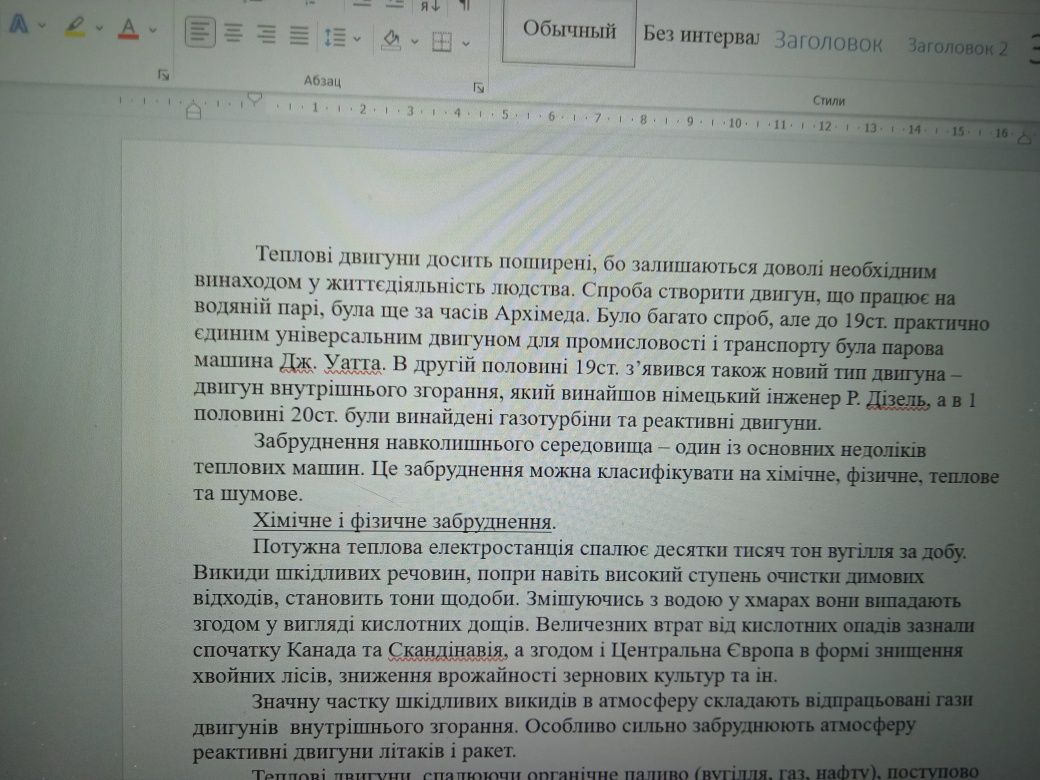Viewport: 1040px width, 780px height.
Task: Align the paragraph to the right
Action: (x=266, y=34)
